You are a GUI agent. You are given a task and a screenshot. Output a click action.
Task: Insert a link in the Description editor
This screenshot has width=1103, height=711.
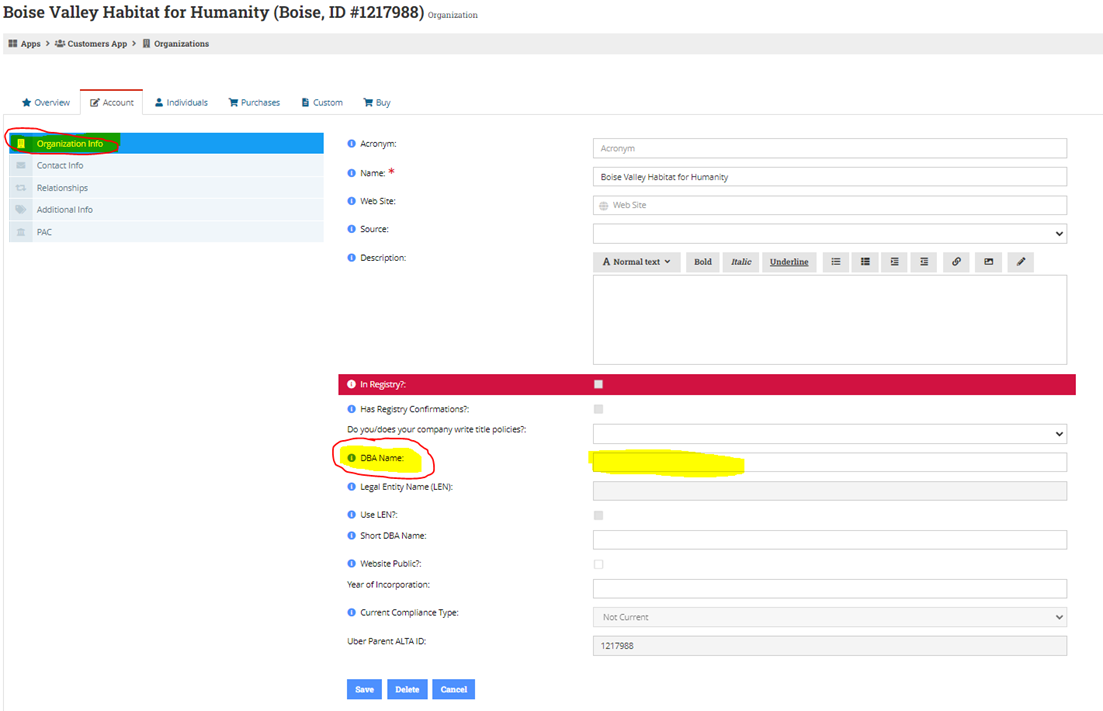click(956, 262)
